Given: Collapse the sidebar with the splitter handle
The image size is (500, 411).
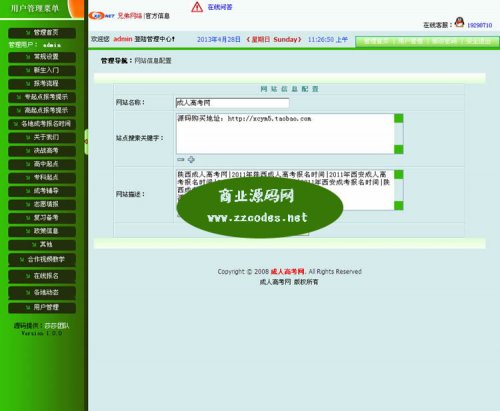Looking at the screenshot, I should (x=86, y=142).
